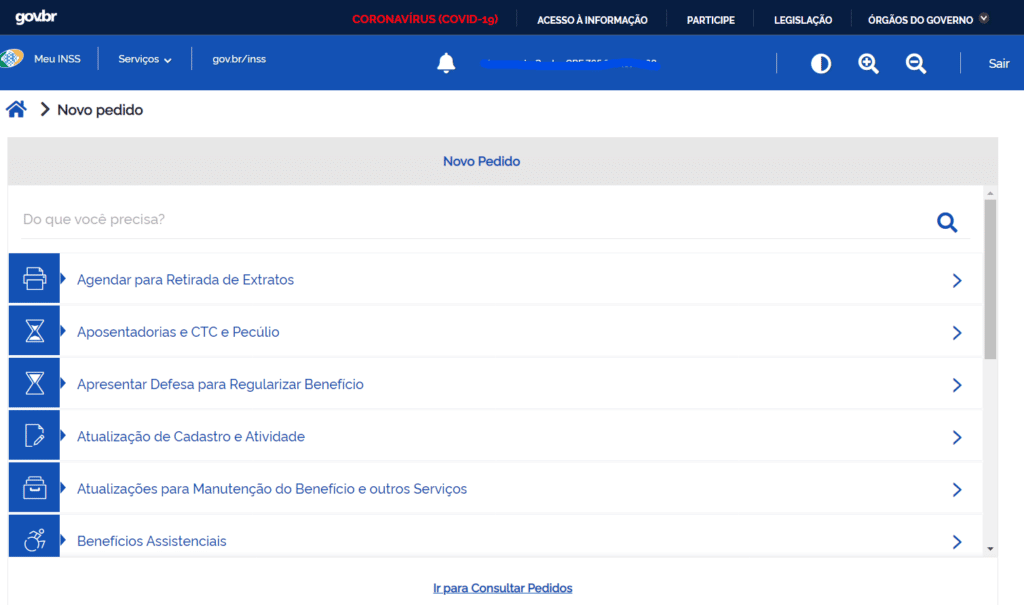Open the Serviços dropdown menu
1024x605 pixels.
(145, 60)
